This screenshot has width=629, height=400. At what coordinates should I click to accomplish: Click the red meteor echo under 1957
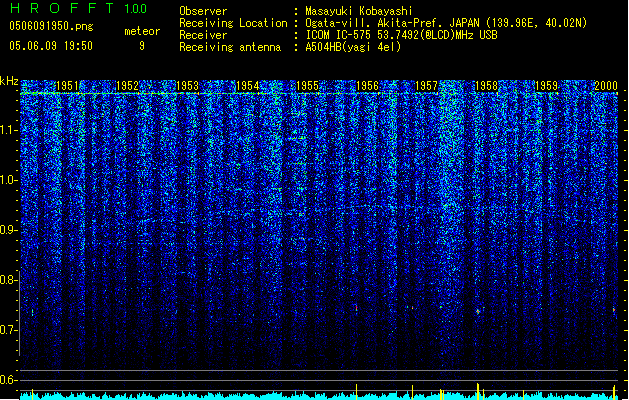(412, 308)
